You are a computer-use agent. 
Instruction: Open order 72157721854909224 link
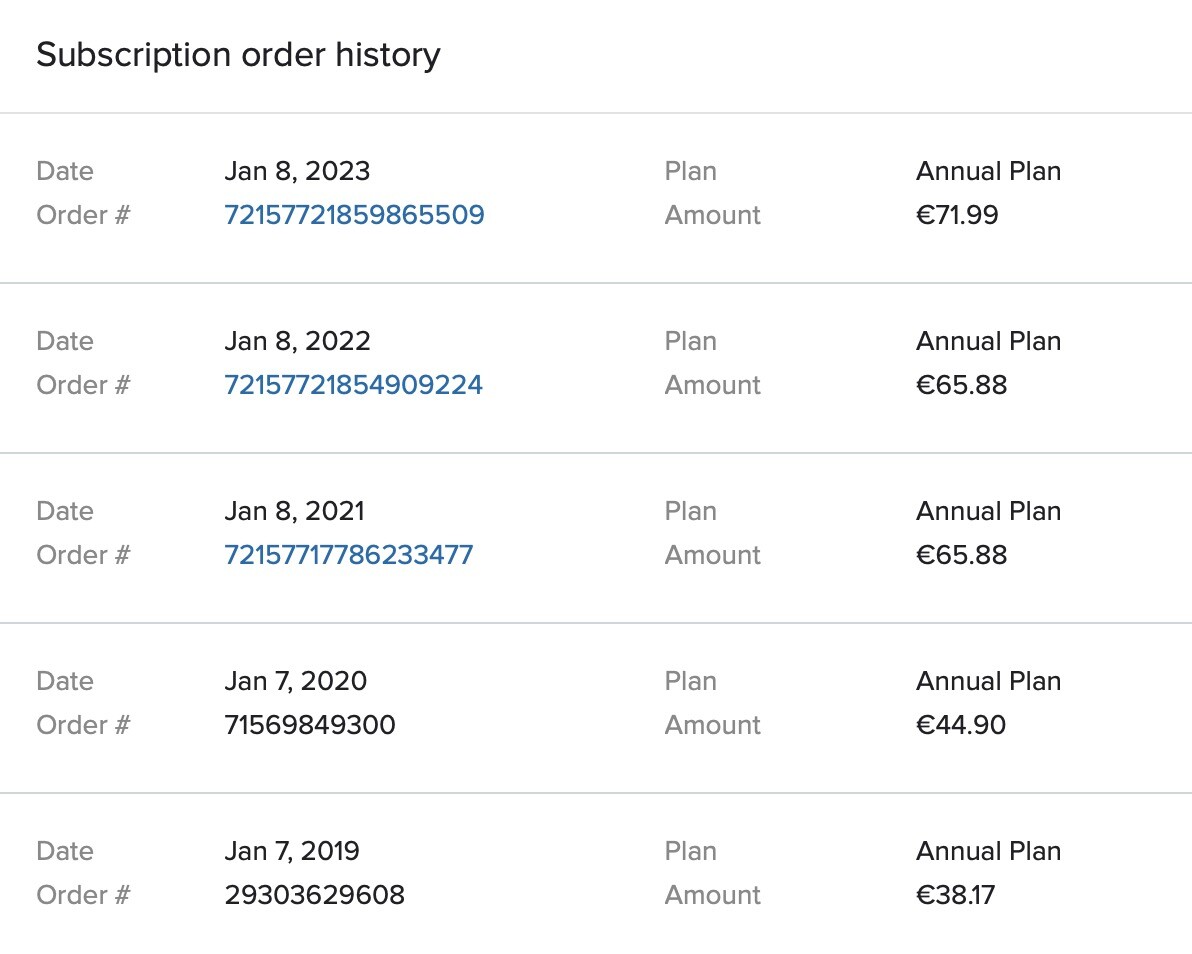click(x=353, y=385)
